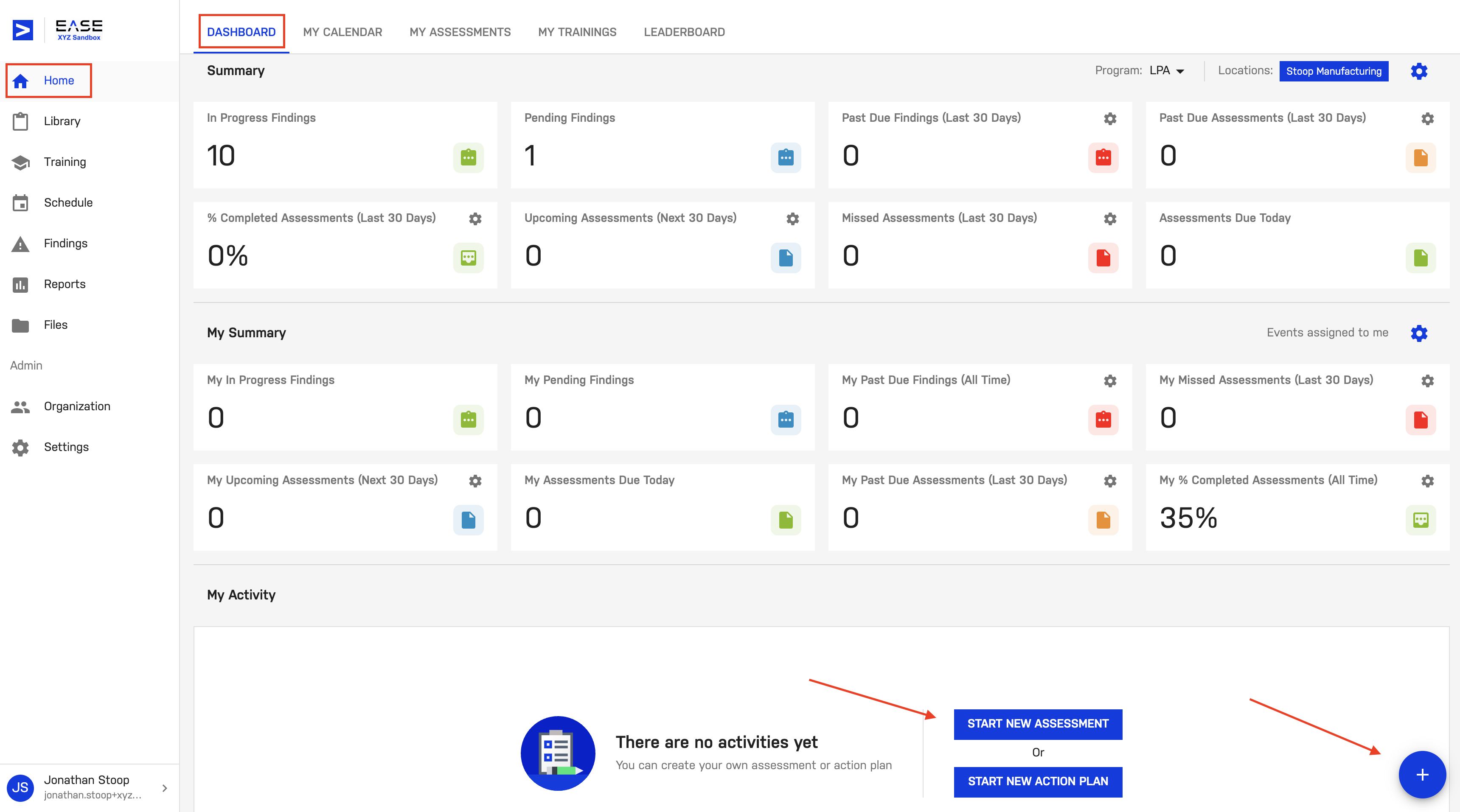Open the Program LPA dropdown
Viewport: 1460px width, 812px height.
[1167, 71]
